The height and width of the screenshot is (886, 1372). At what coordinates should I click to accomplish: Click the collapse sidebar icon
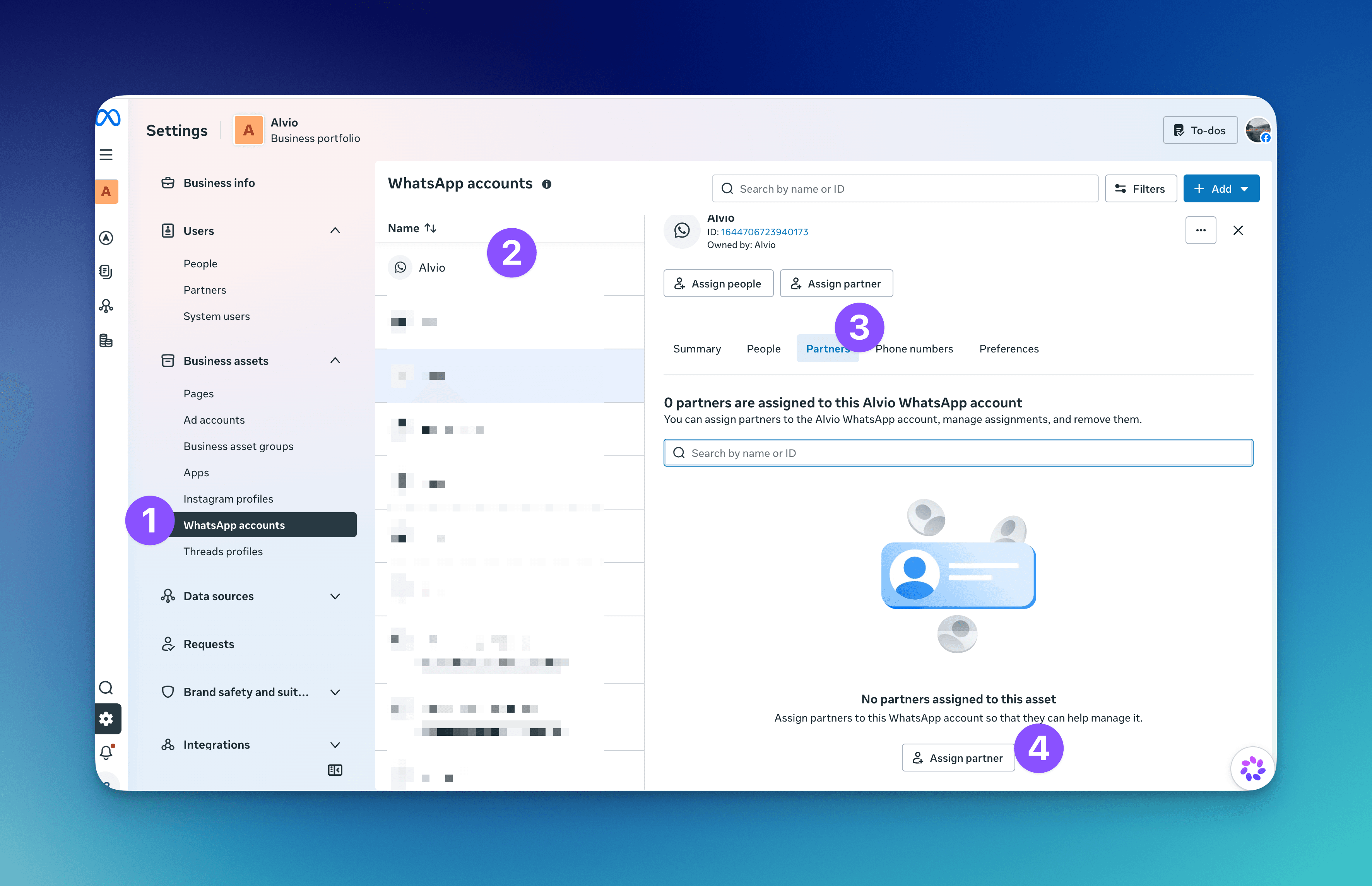(x=335, y=770)
